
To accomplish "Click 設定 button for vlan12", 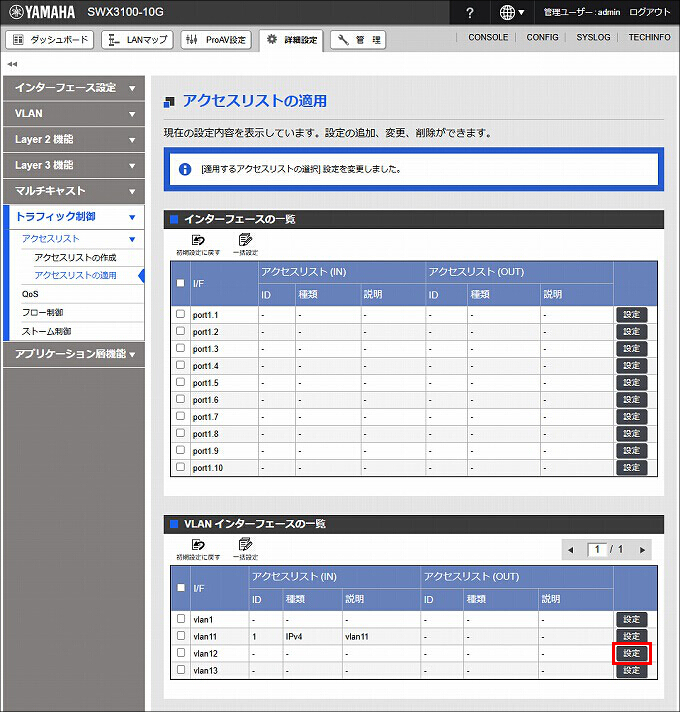I will (x=631, y=653).
